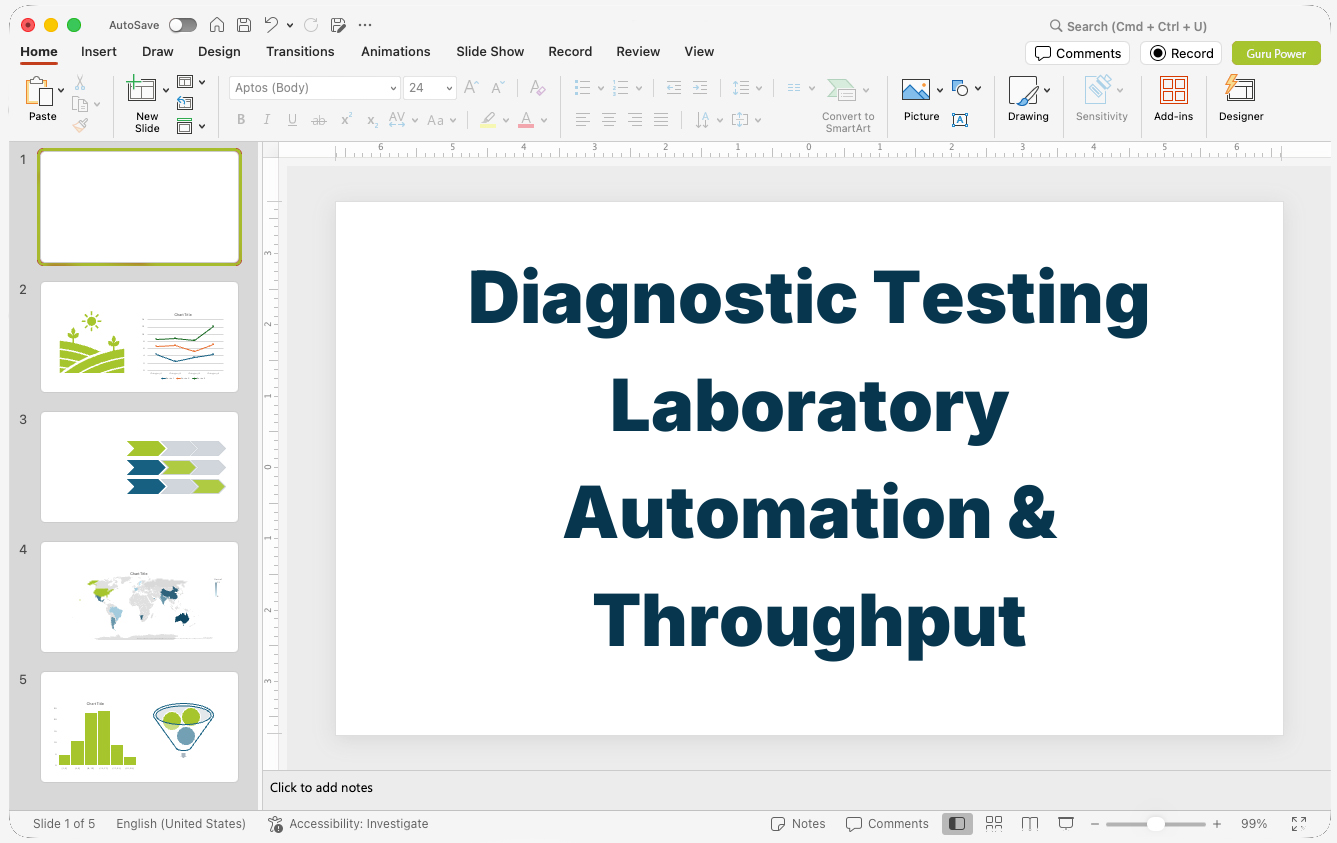The width and height of the screenshot is (1337, 843).
Task: Open the Draw tab
Action: 158,51
